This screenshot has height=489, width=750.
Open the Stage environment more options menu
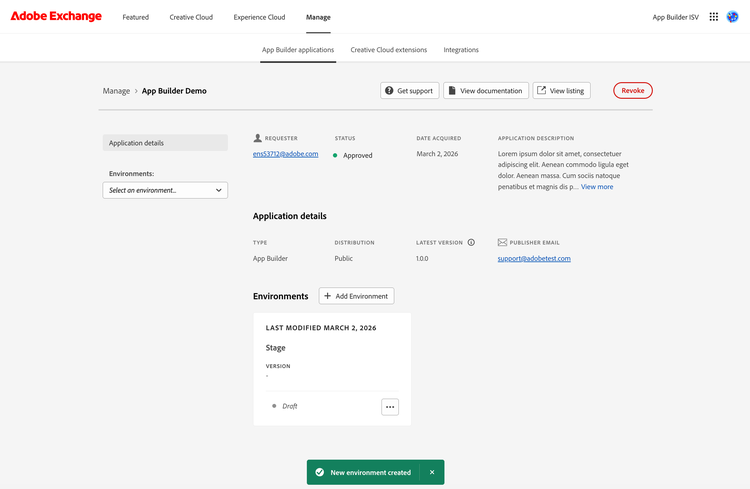[x=390, y=407]
